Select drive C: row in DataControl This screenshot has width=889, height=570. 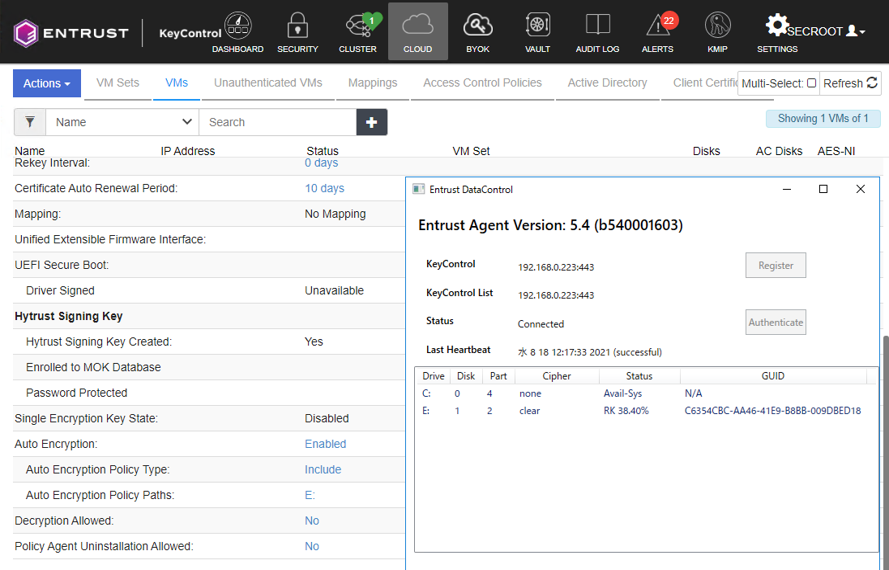coord(646,394)
